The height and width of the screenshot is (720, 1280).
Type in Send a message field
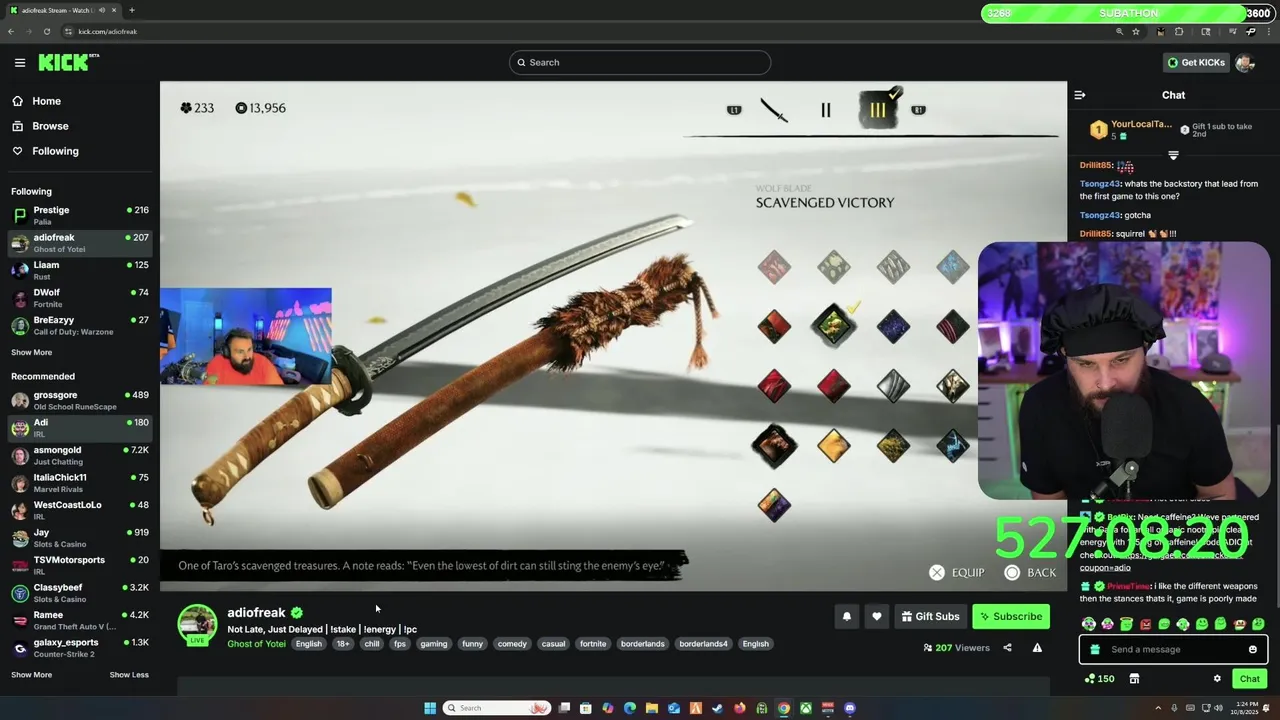pyautogui.click(x=1172, y=649)
